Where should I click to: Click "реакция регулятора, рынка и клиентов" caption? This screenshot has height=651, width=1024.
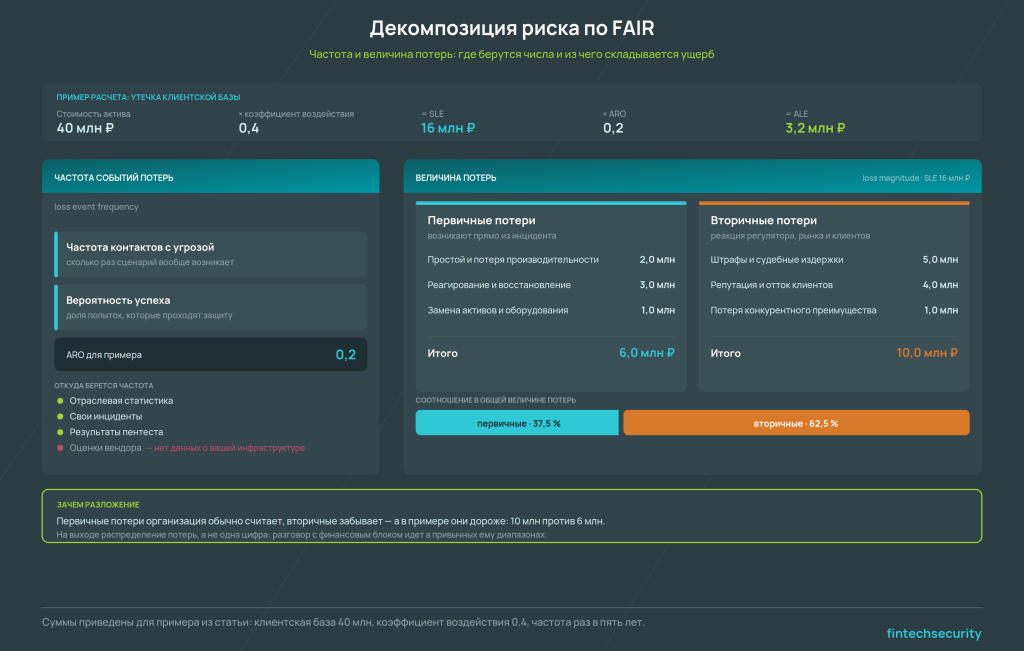(790, 236)
